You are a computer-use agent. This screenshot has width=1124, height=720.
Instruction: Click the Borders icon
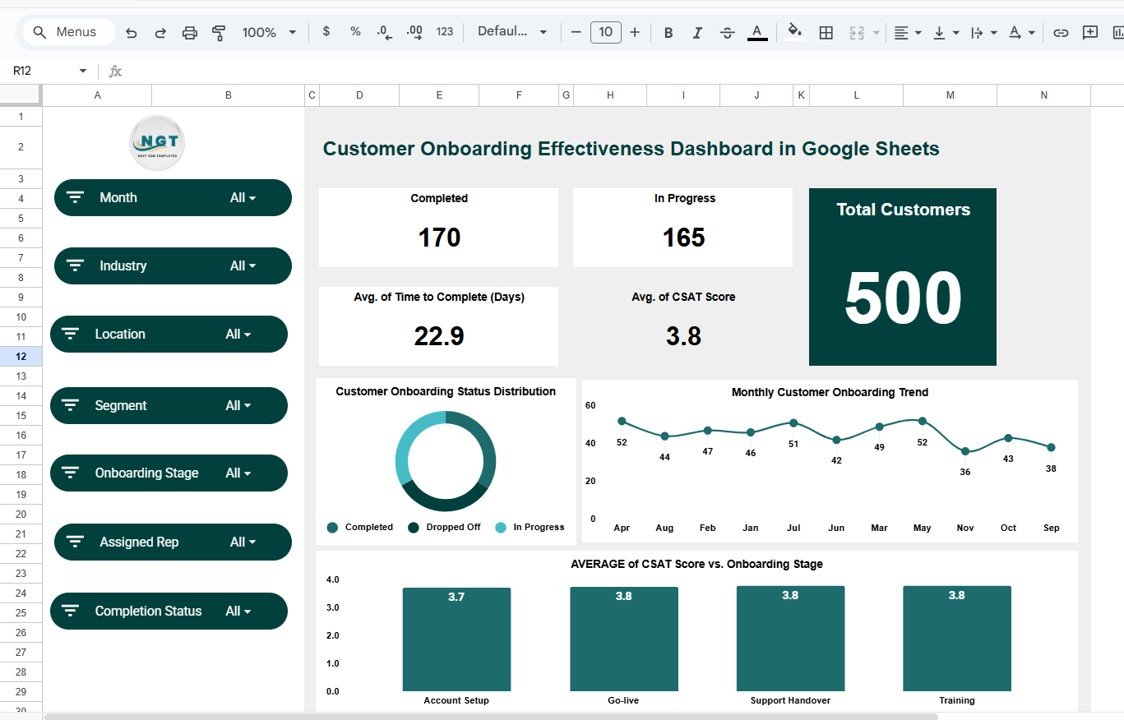click(826, 33)
